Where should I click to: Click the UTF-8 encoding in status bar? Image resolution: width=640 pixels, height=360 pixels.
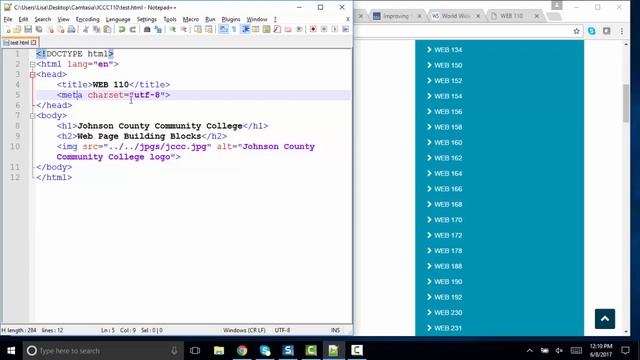coord(282,330)
